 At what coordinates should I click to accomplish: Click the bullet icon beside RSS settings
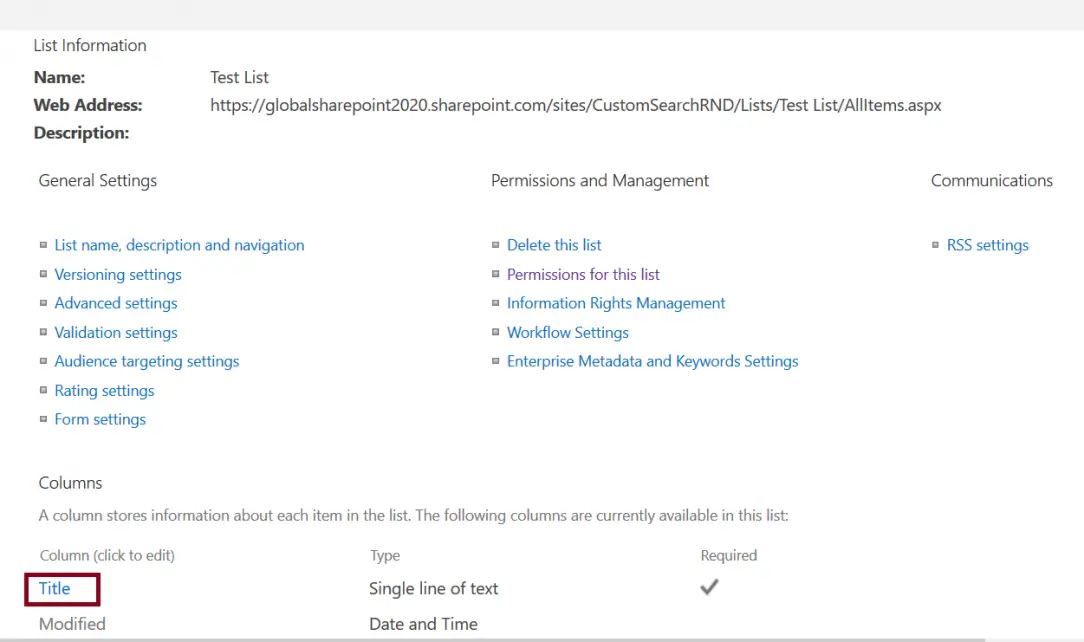pyautogui.click(x=933, y=244)
